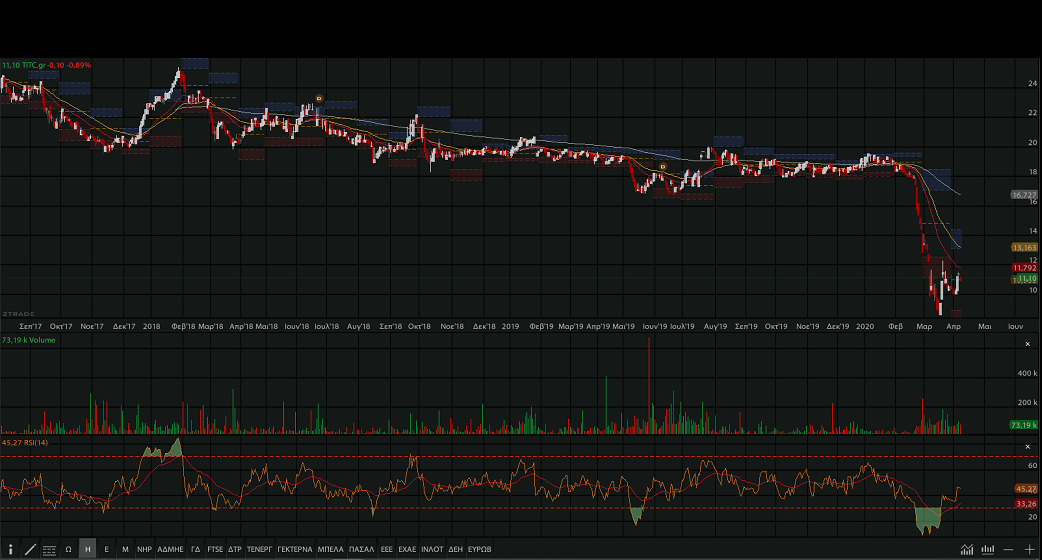Screen dimensions: 1042x560
Task: Open the chart type icon
Action: (967, 549)
